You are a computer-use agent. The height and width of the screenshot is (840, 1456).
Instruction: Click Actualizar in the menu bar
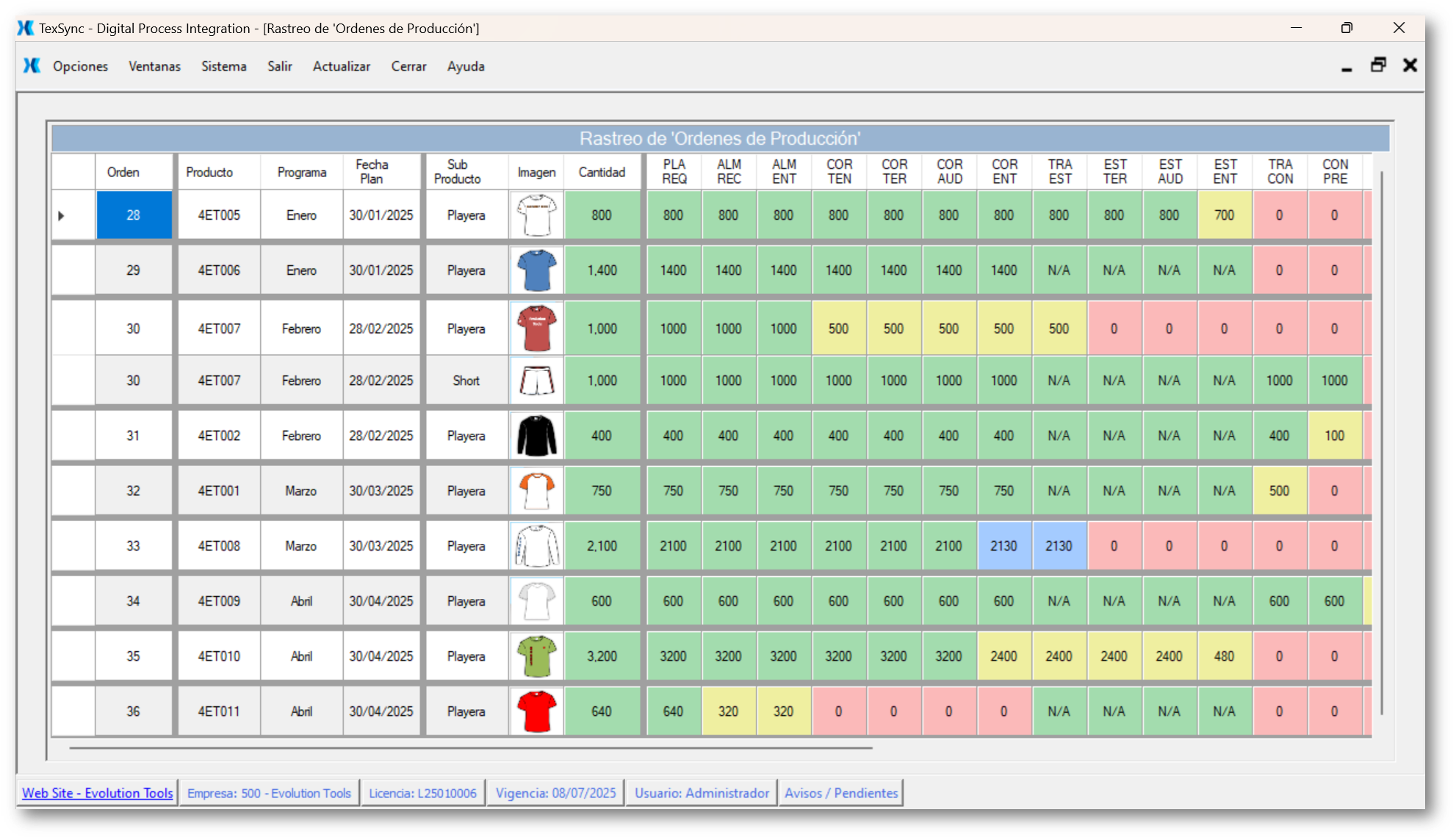point(342,66)
